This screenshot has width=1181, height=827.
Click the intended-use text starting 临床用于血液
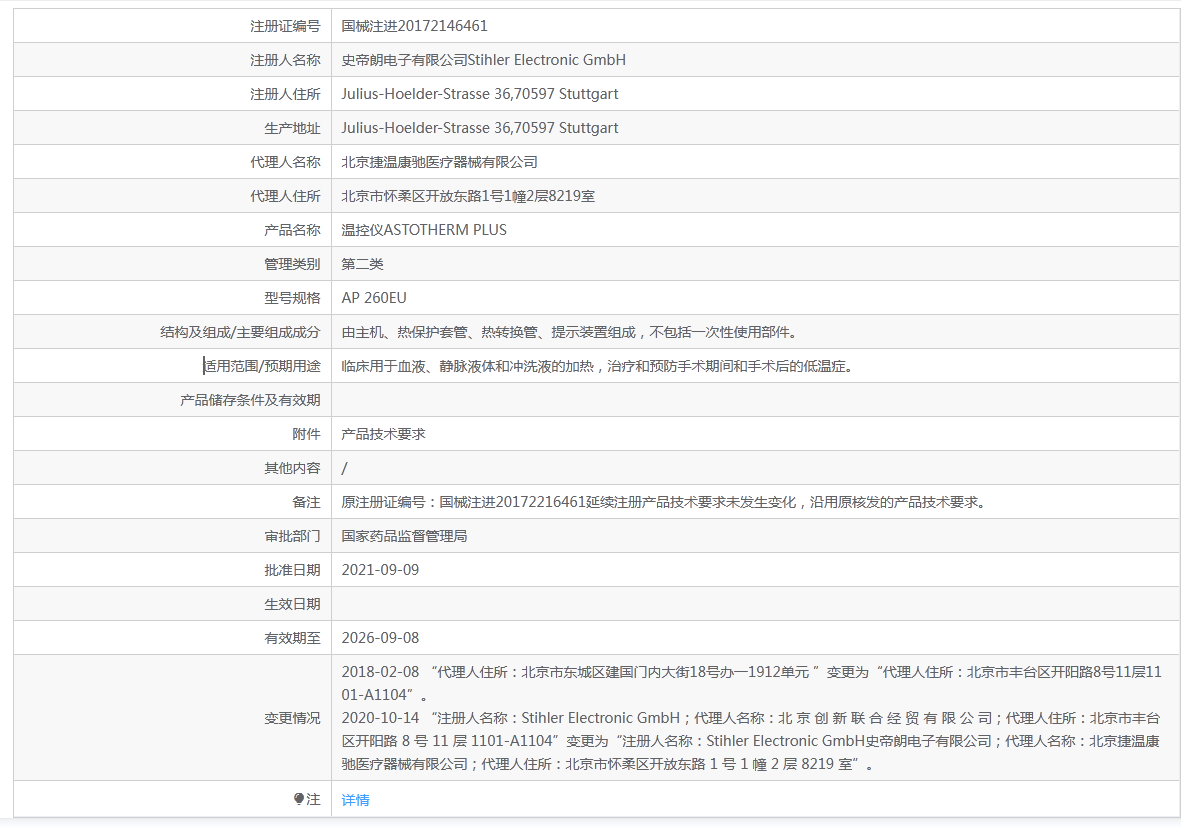pos(597,366)
